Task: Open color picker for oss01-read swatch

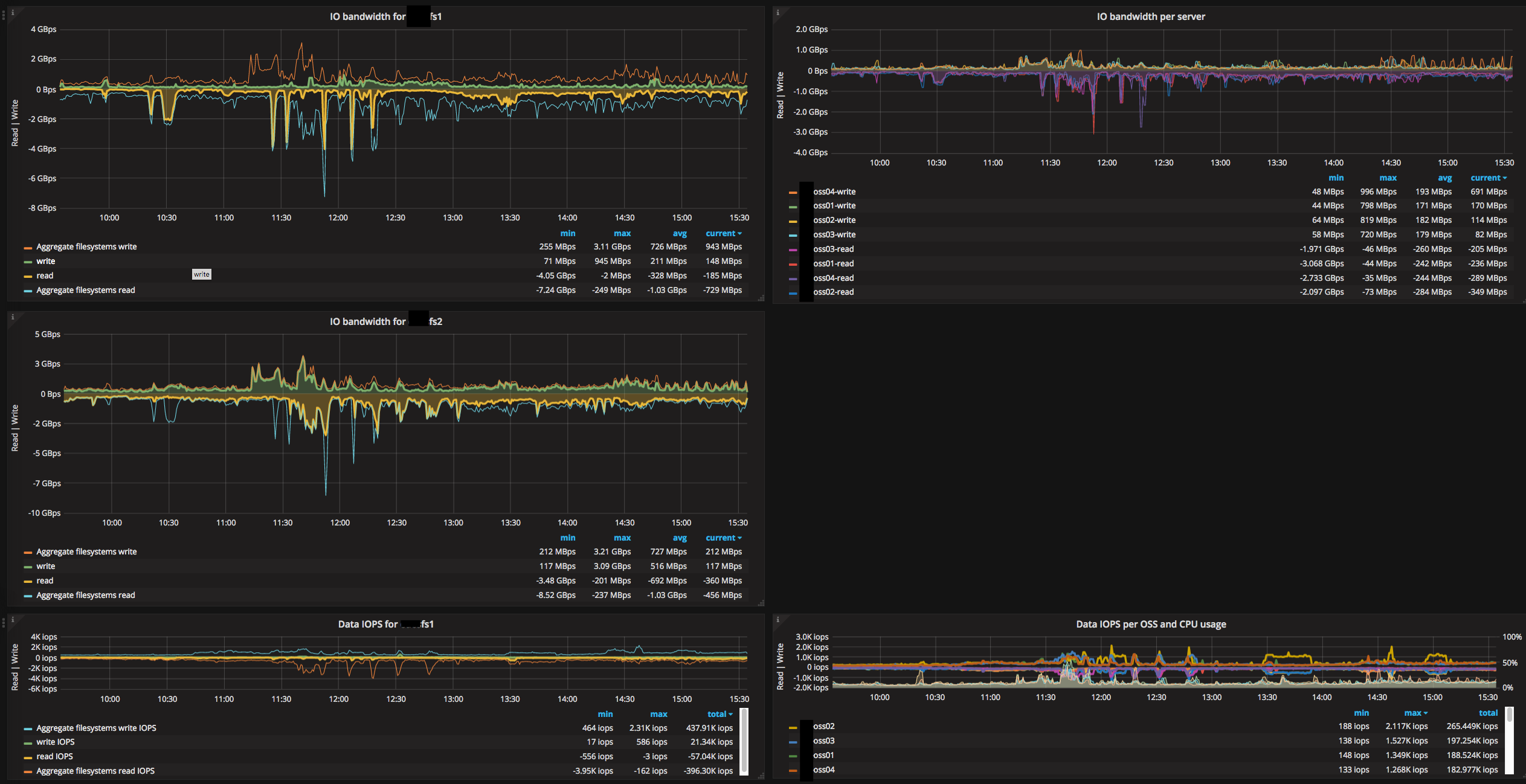Action: click(793, 264)
